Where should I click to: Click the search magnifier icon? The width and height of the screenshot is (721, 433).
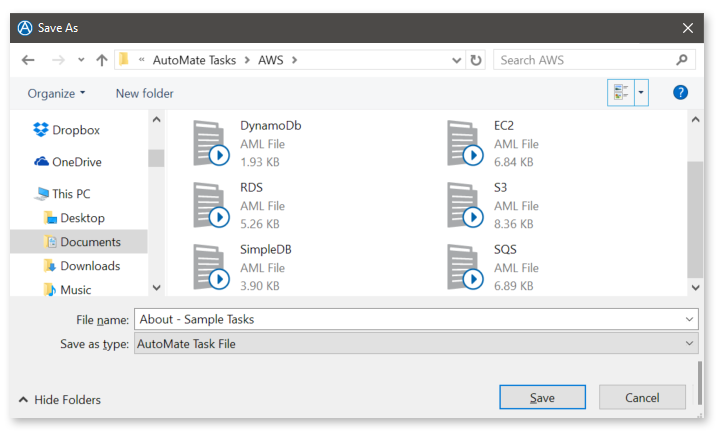[682, 60]
